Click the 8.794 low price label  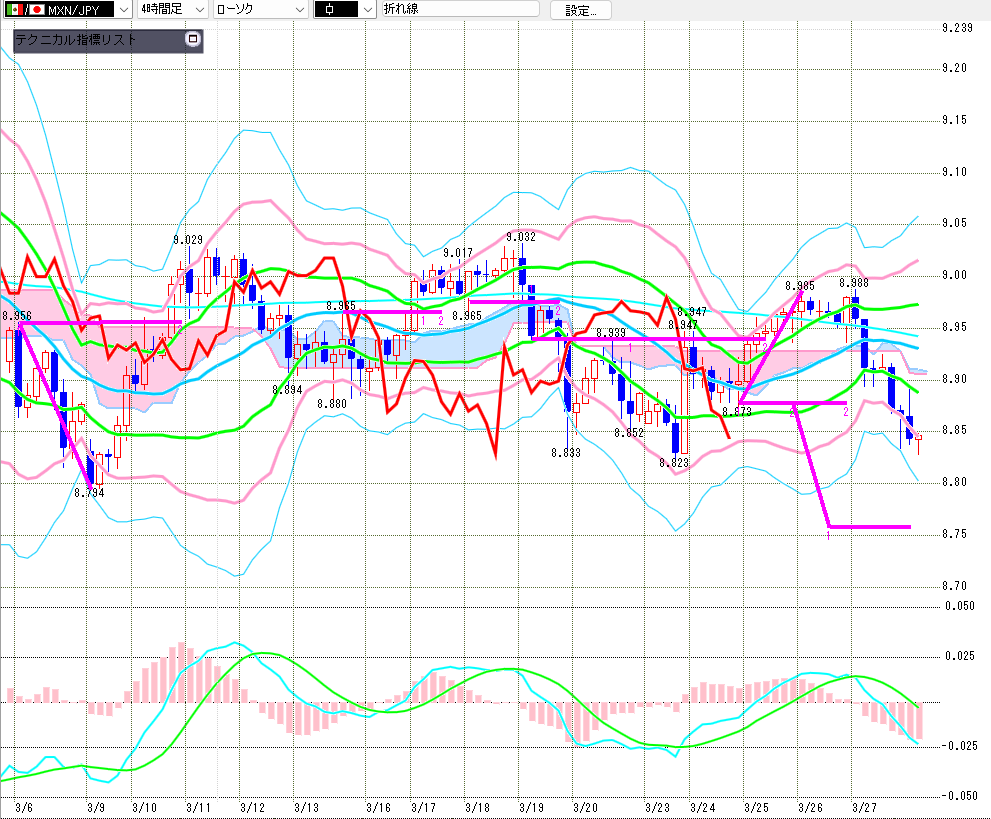tap(89, 492)
